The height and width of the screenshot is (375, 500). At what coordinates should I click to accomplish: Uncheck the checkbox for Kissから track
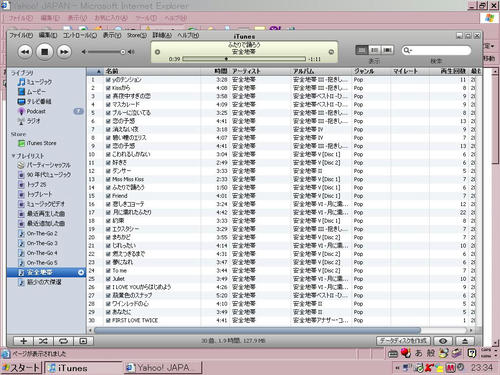point(108,88)
